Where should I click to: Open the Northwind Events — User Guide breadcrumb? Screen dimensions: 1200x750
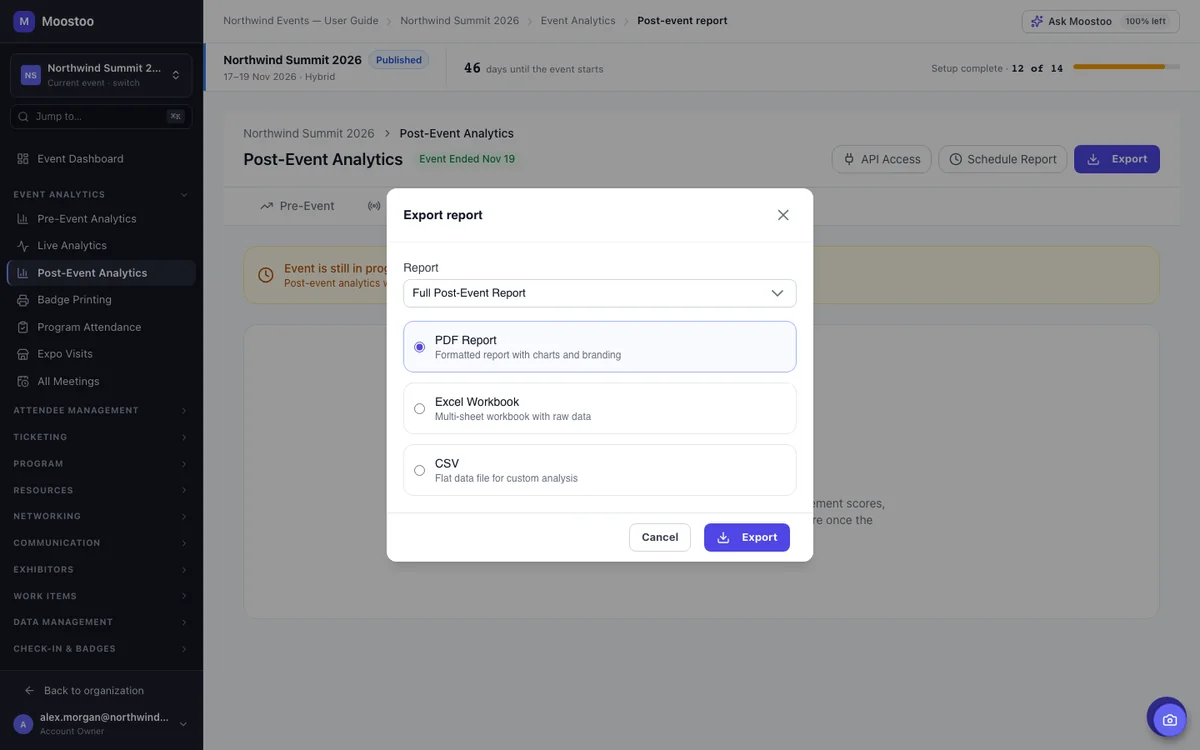(x=301, y=21)
